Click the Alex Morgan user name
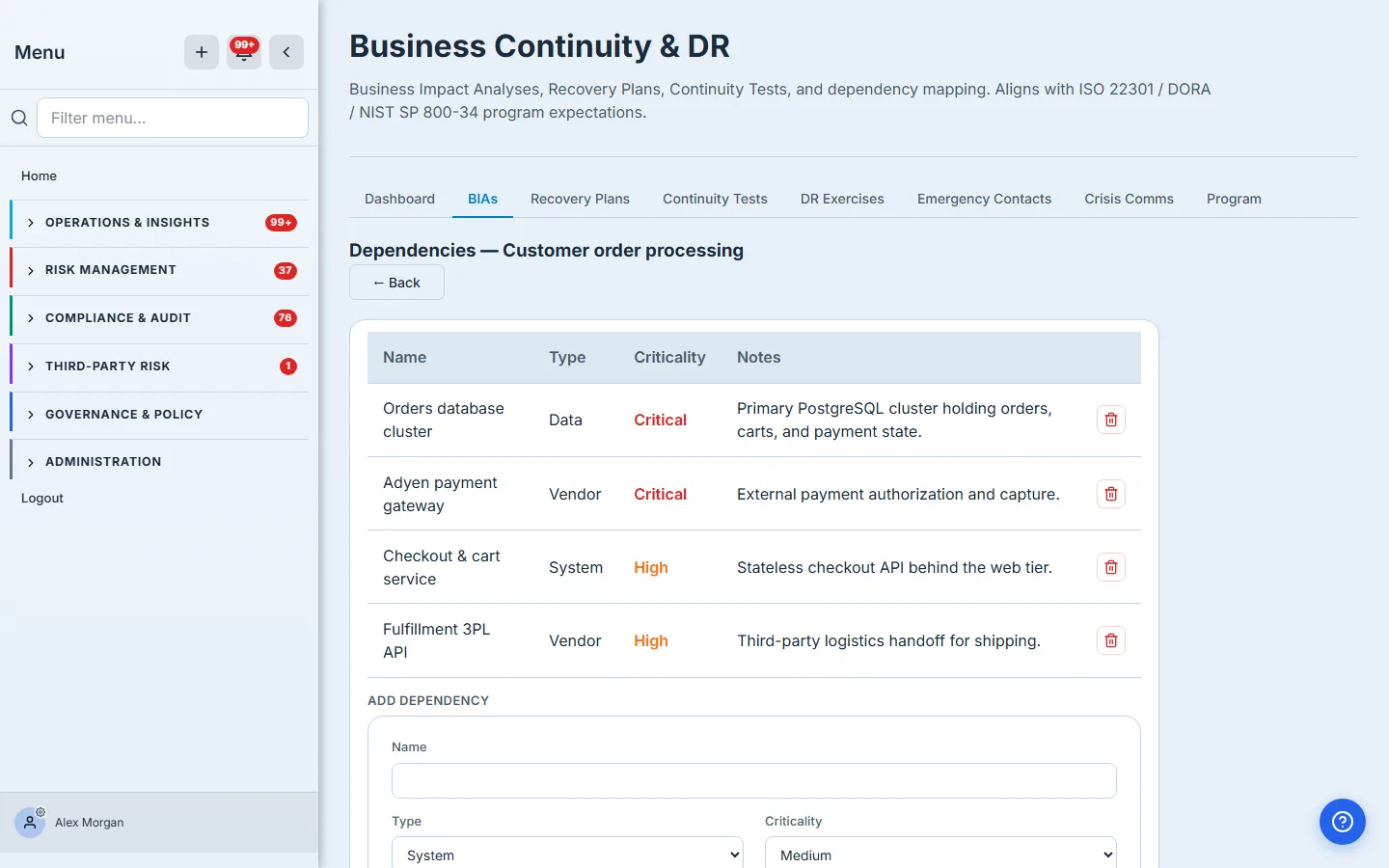The image size is (1389, 868). [90, 823]
